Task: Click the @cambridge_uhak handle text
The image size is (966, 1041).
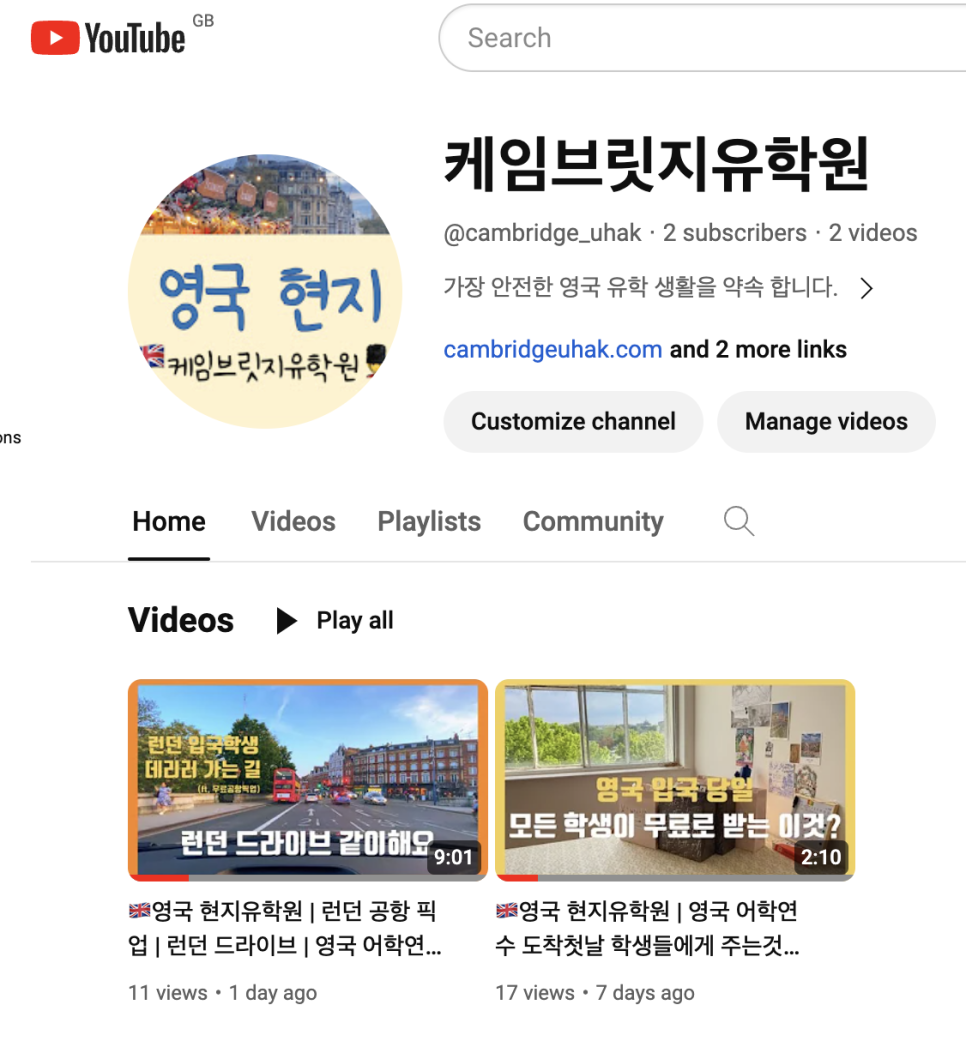Action: click(542, 233)
